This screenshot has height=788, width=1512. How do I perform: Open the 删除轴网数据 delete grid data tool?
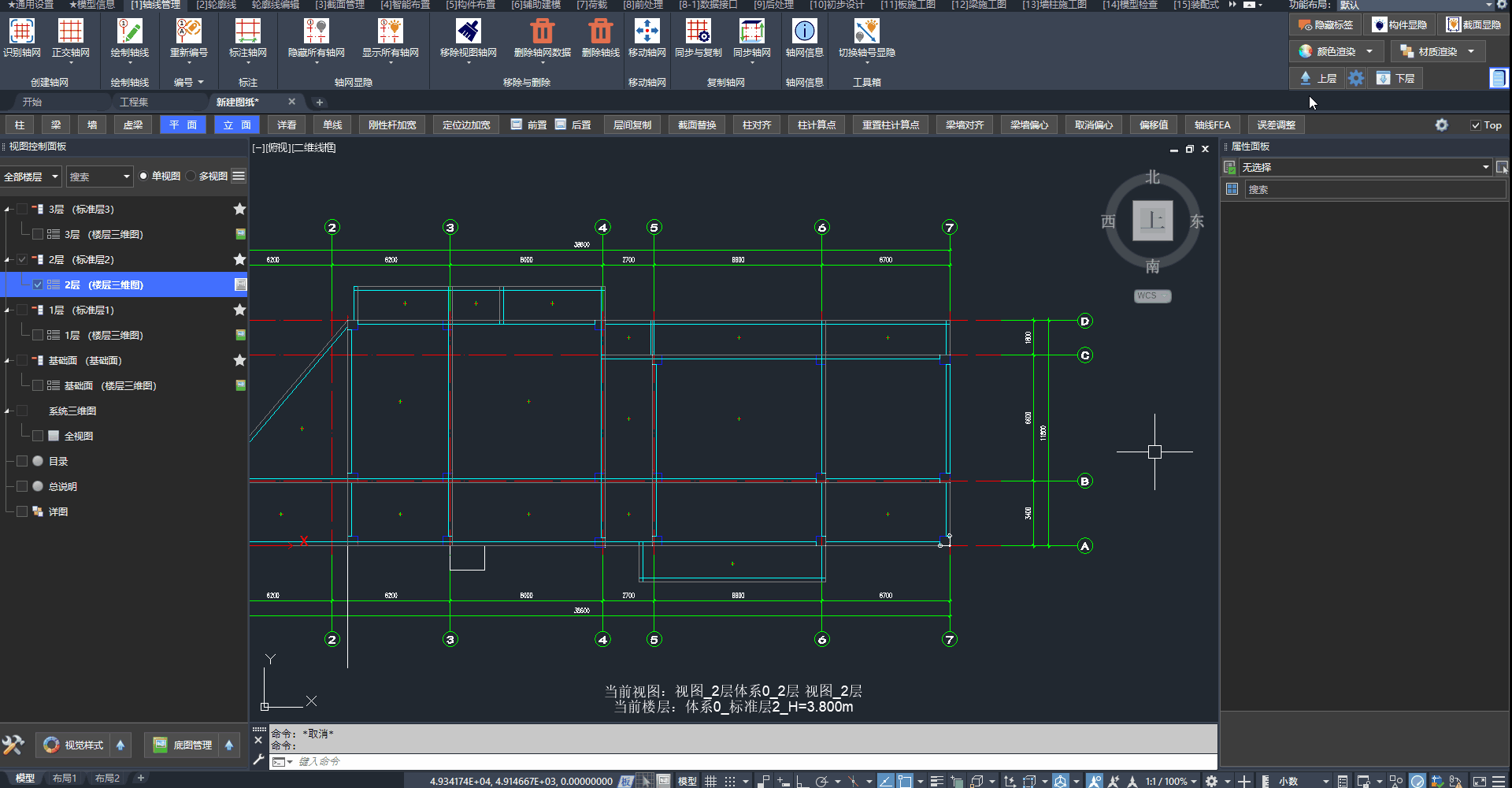pyautogui.click(x=542, y=32)
